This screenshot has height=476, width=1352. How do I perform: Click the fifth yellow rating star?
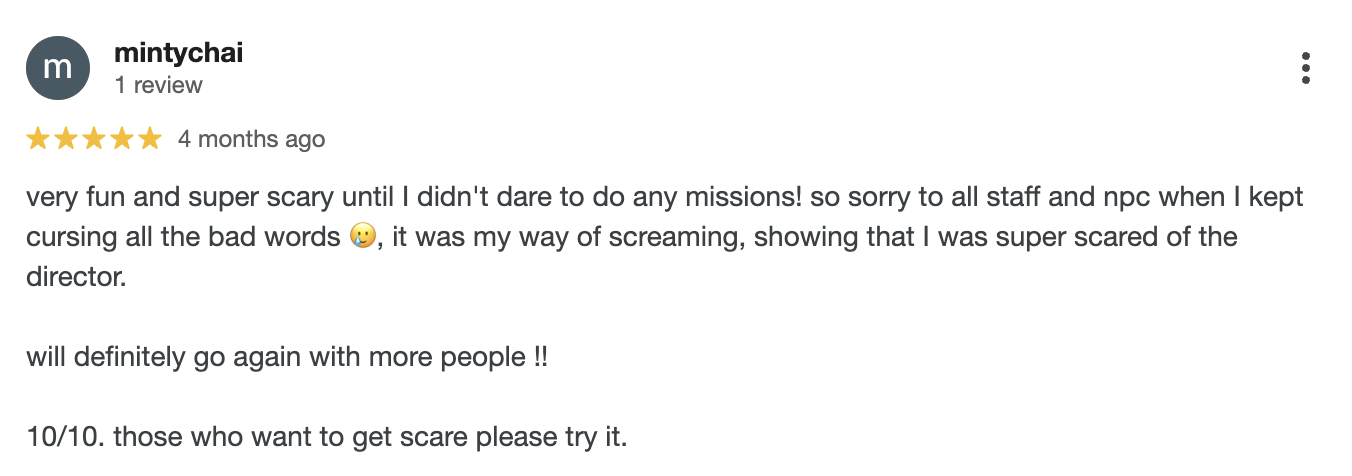tap(149, 139)
